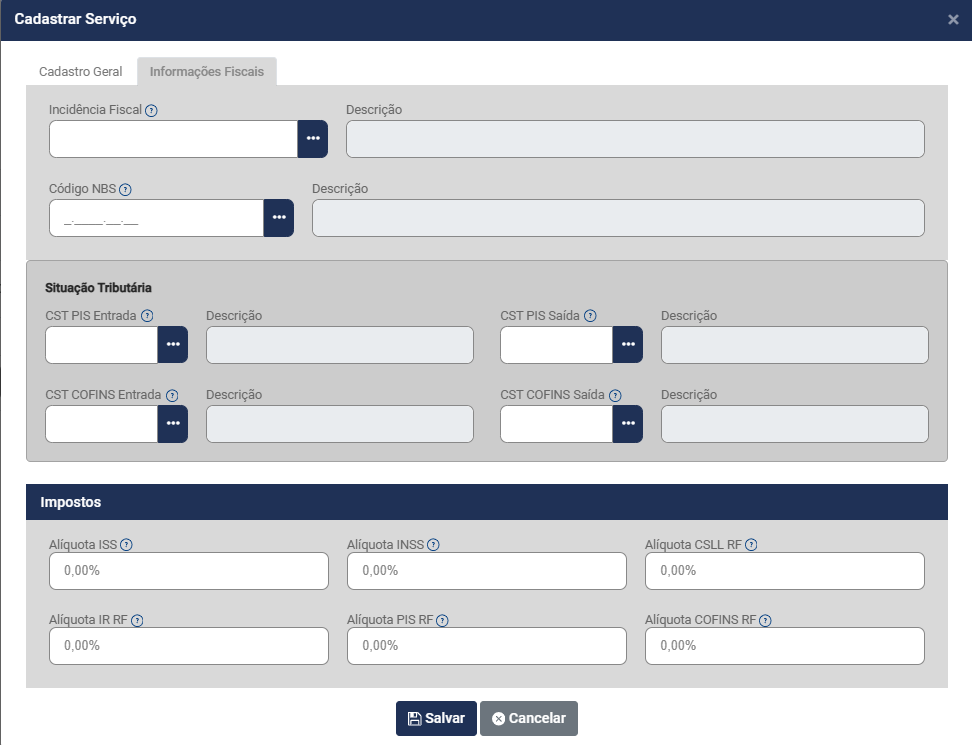Select the Informações Fiscais tab

pyautogui.click(x=207, y=72)
